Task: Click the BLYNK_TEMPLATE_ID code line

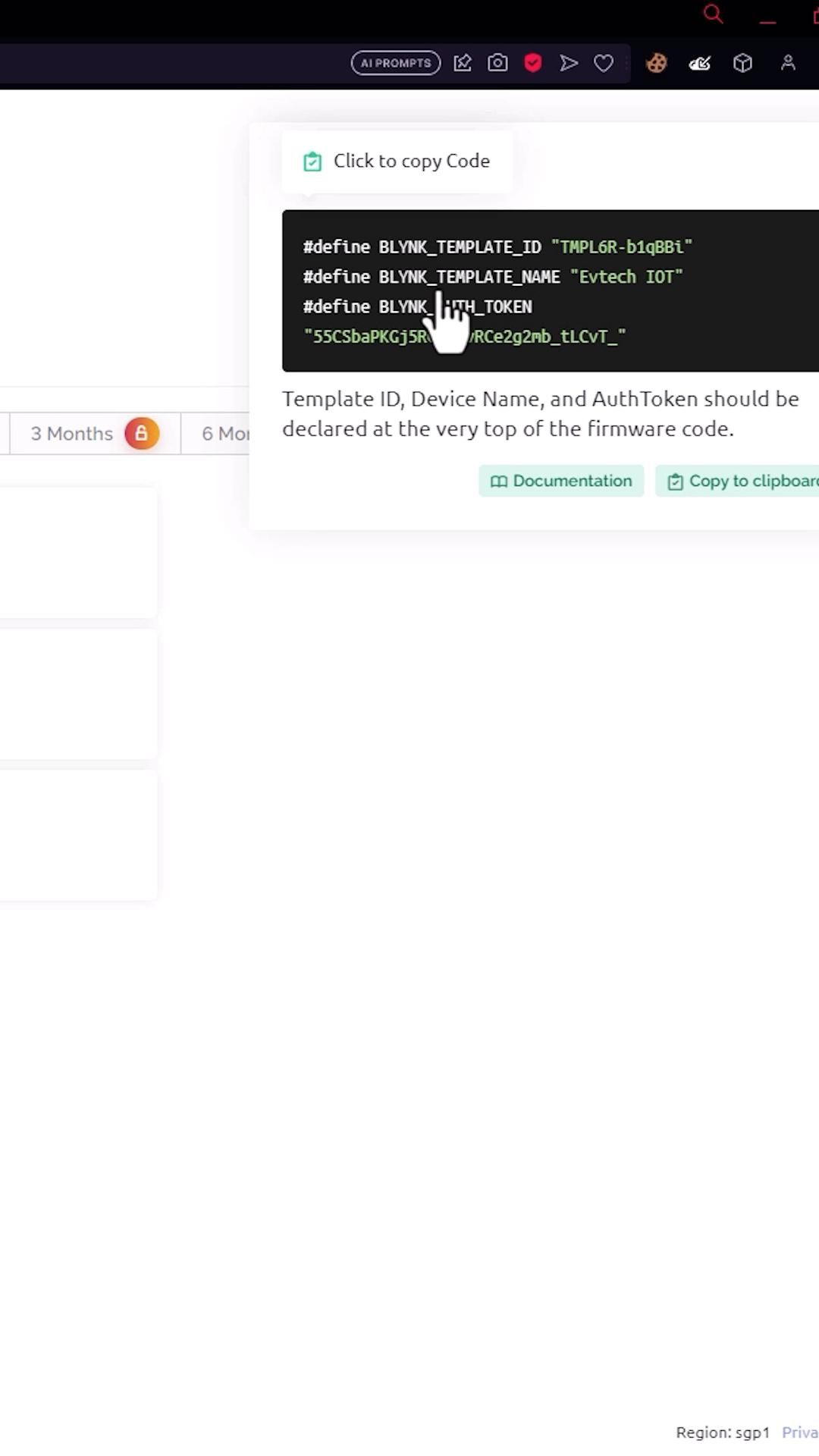Action: (497, 247)
